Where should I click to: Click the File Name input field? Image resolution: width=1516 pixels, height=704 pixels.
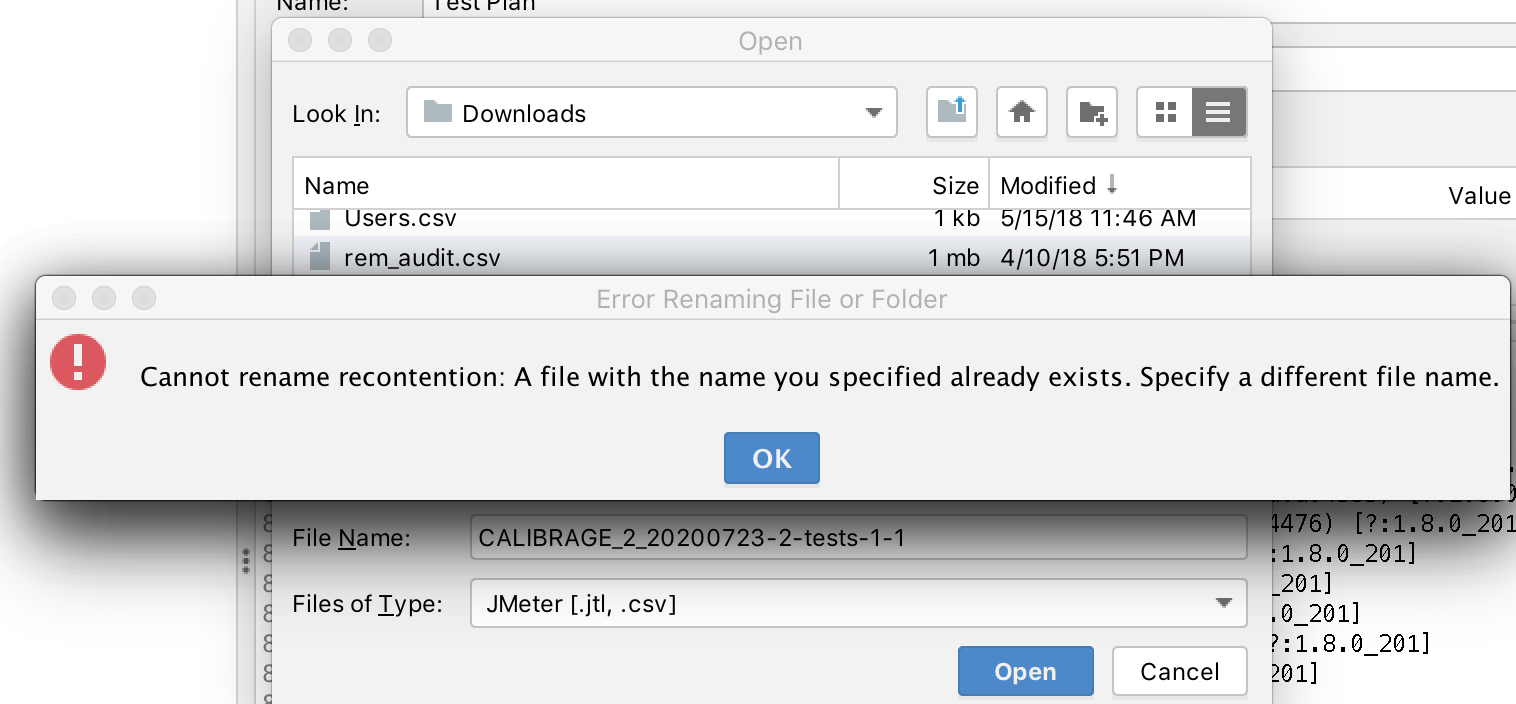tap(857, 537)
